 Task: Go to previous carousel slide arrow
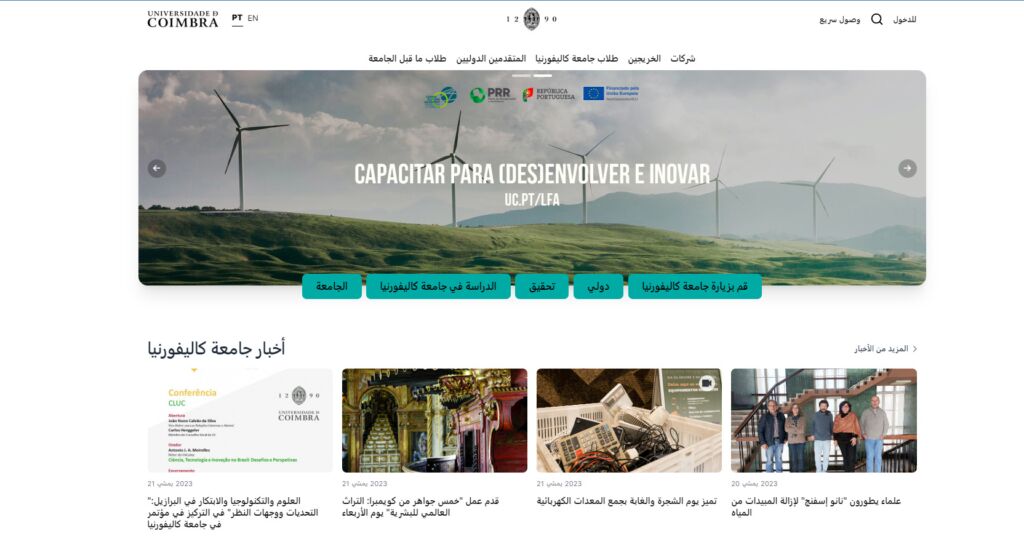pyautogui.click(x=157, y=169)
